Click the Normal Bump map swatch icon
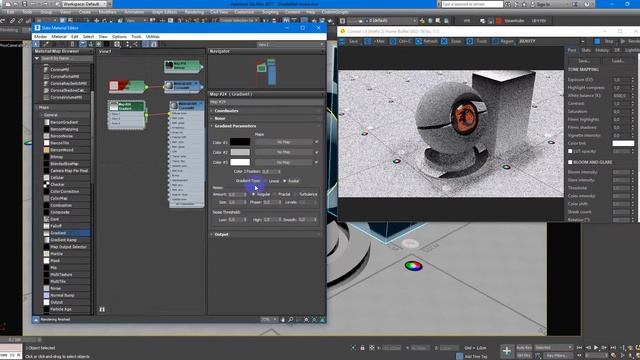Image resolution: width=640 pixels, height=360 pixels. 46,296
